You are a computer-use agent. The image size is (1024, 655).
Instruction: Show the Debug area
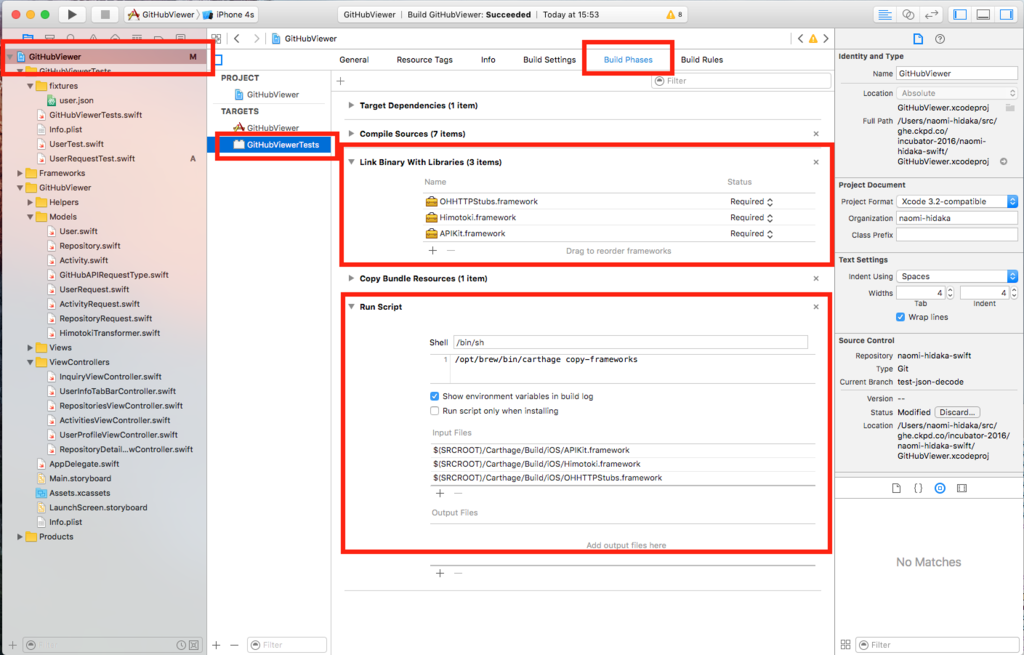[x=983, y=14]
